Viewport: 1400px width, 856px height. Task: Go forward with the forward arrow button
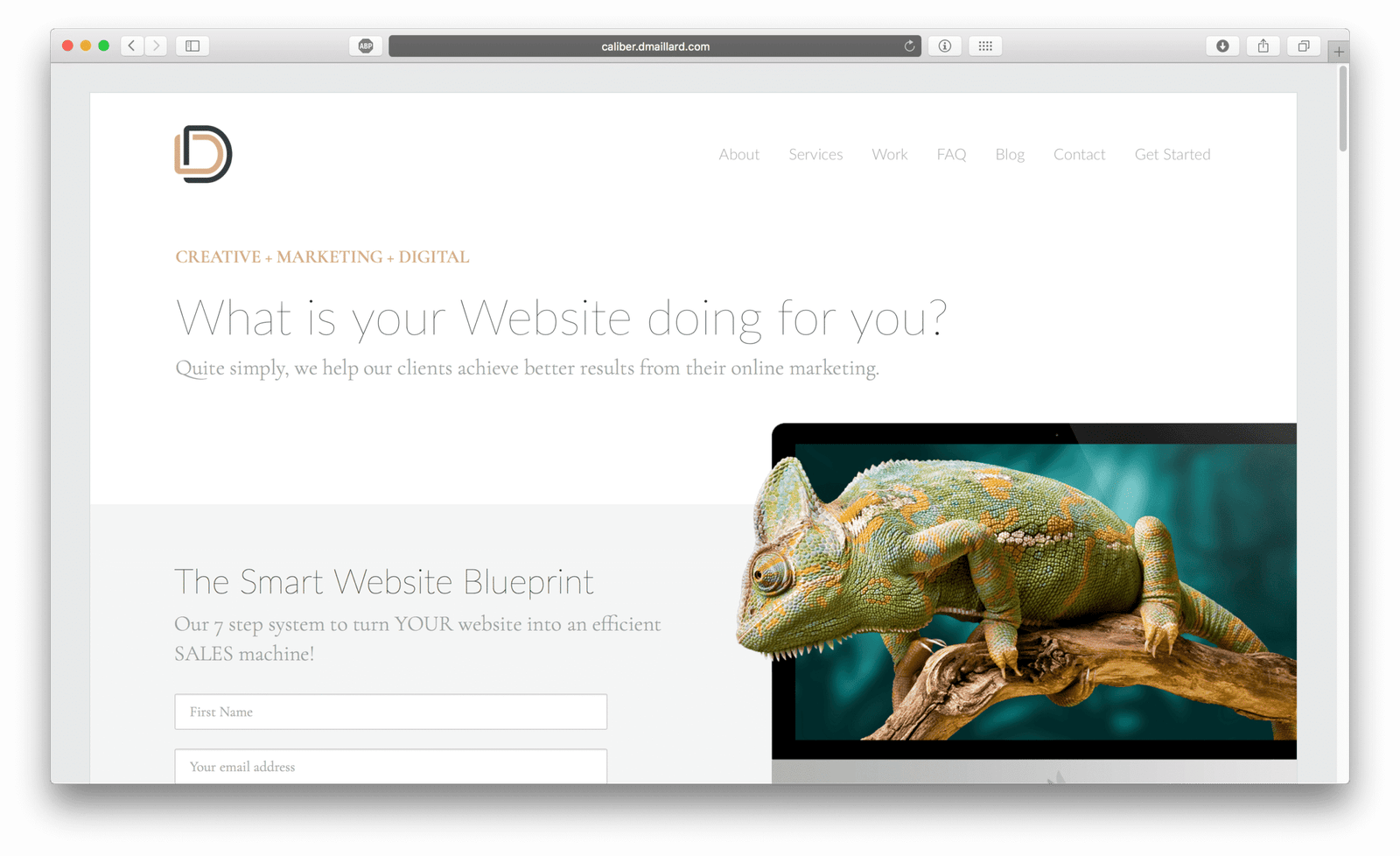coord(156,46)
